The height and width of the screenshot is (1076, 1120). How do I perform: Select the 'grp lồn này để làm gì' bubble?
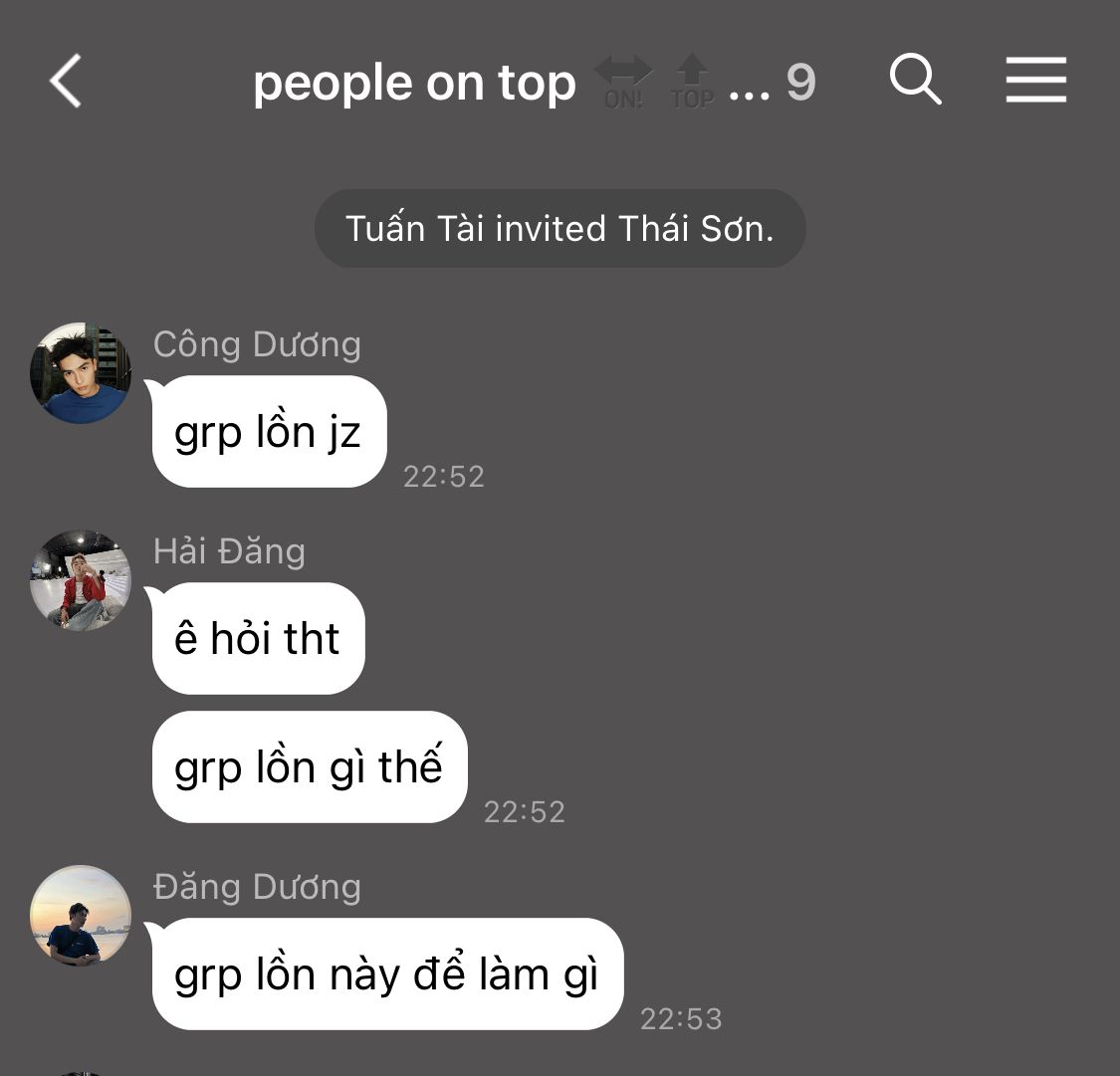pyautogui.click(x=387, y=973)
